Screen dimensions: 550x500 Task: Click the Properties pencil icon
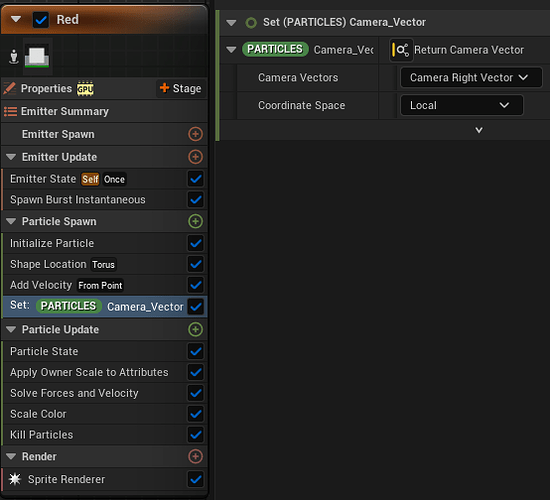coord(9,88)
